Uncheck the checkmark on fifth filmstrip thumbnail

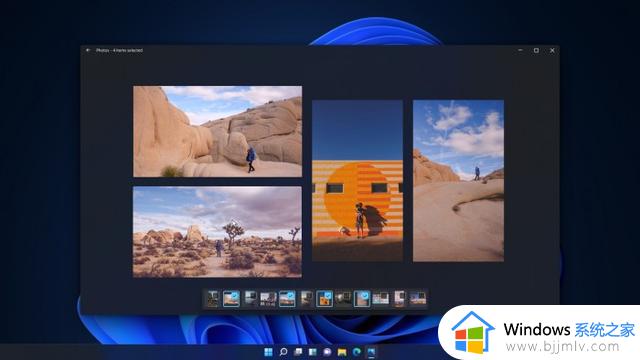pos(290,296)
